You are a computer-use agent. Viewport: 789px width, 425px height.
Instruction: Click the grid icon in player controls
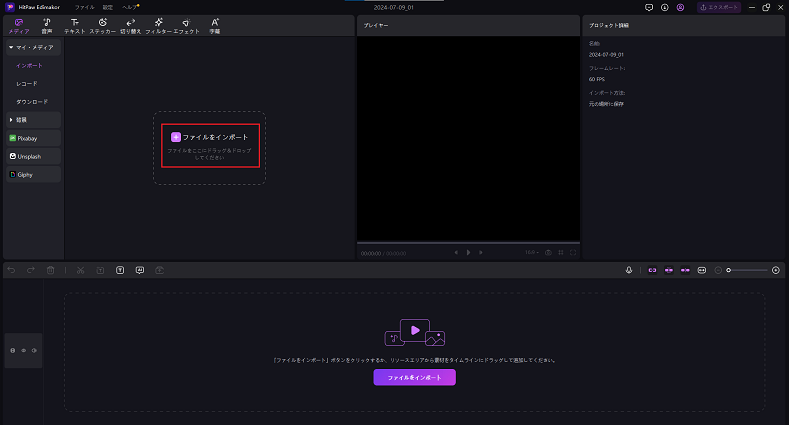pyautogui.click(x=561, y=252)
